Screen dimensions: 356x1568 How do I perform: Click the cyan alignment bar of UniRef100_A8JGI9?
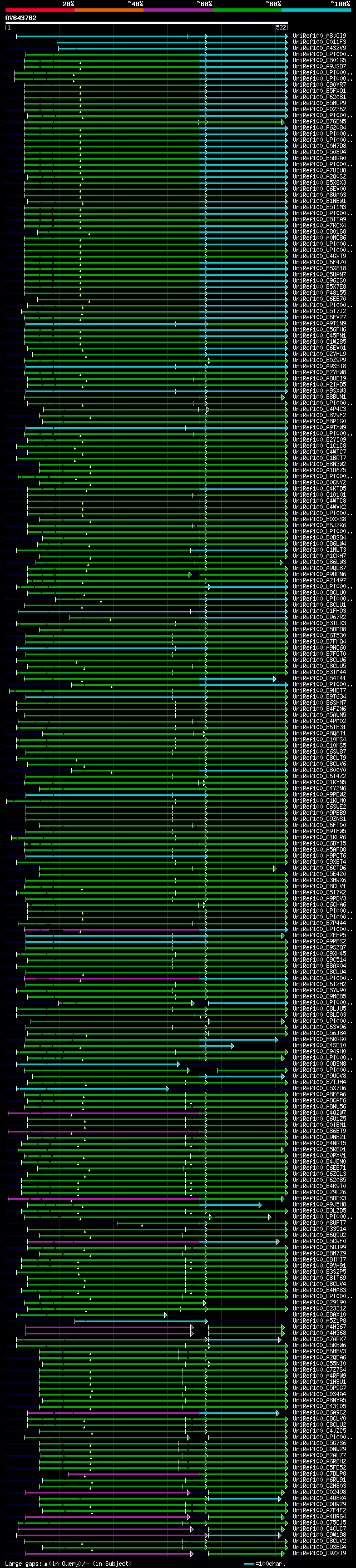pyautogui.click(x=152, y=37)
